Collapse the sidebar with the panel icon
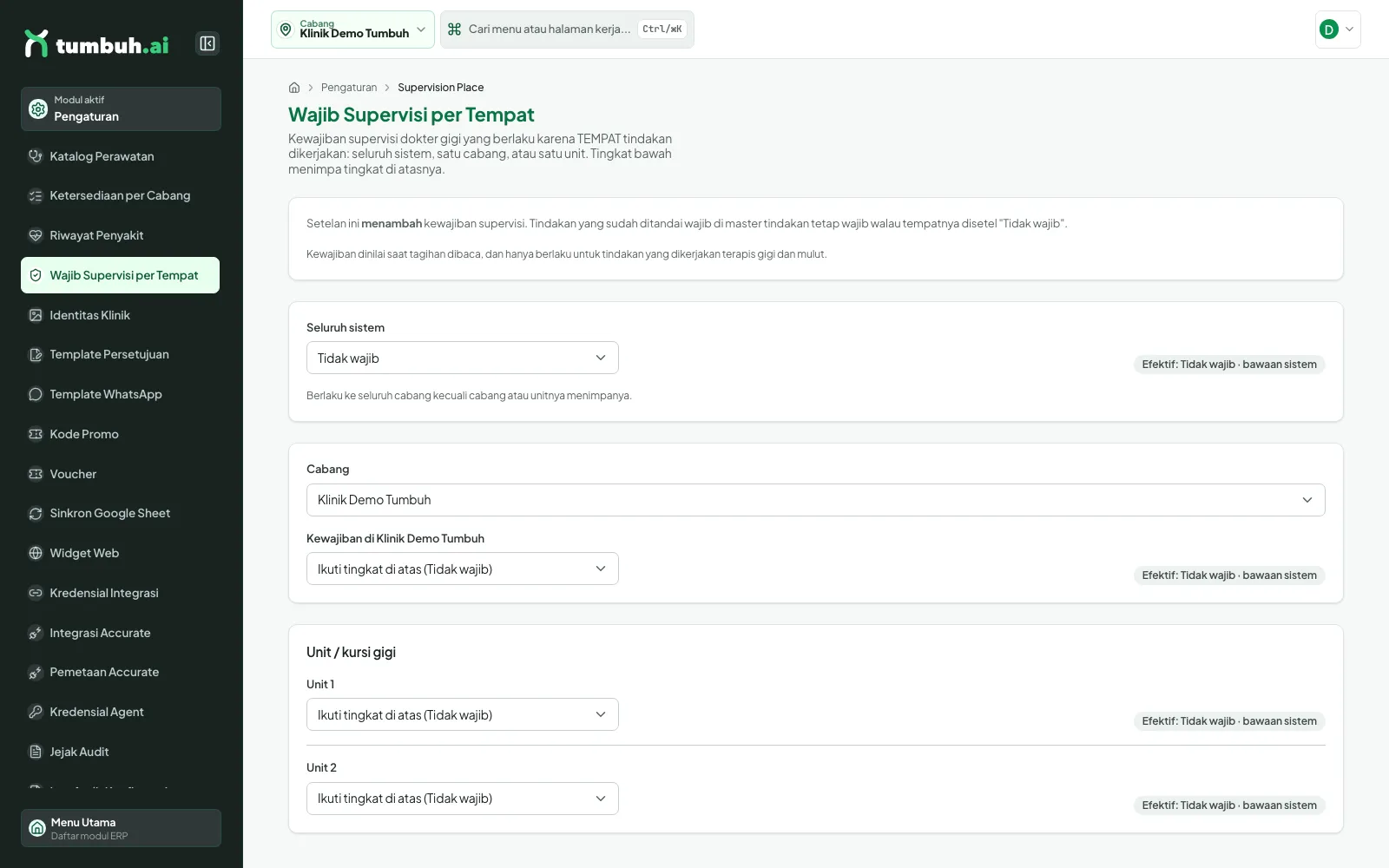The width and height of the screenshot is (1389, 868). click(x=207, y=43)
